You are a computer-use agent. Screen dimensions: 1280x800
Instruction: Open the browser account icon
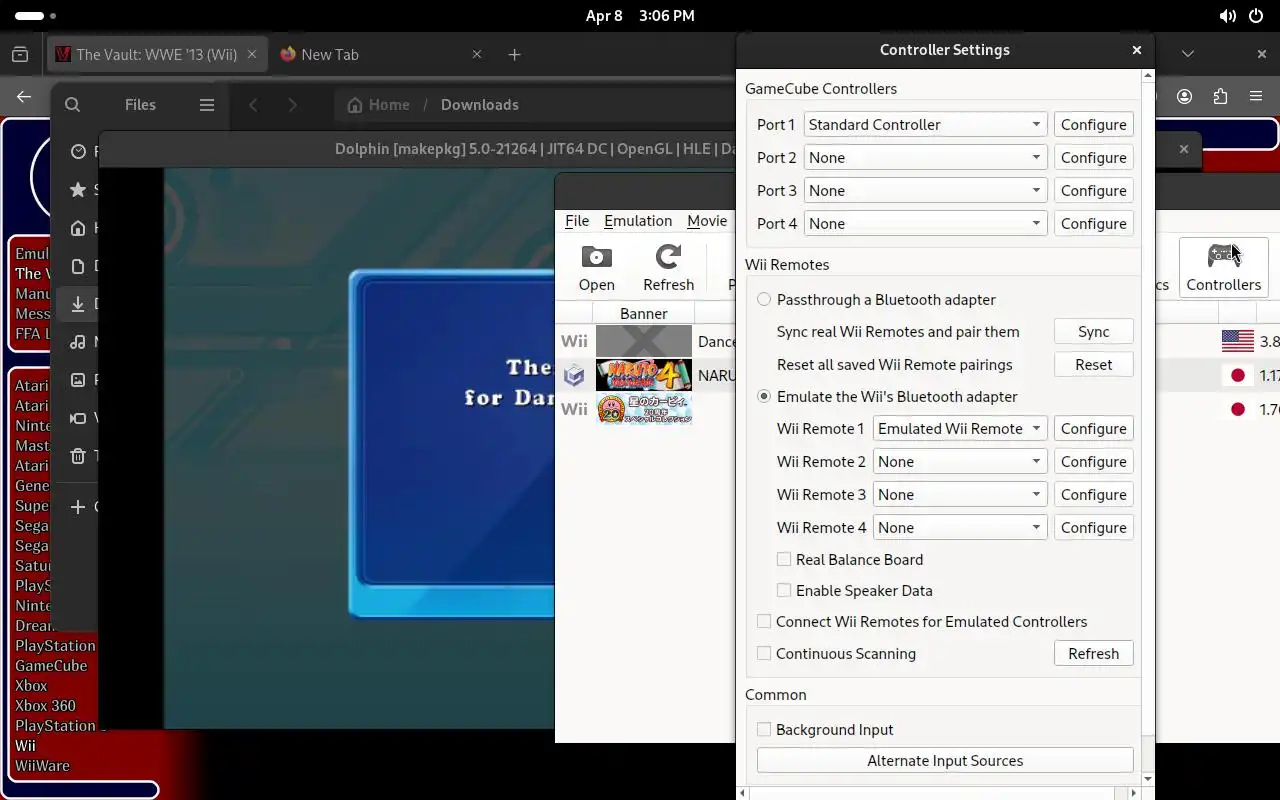[x=1185, y=96]
